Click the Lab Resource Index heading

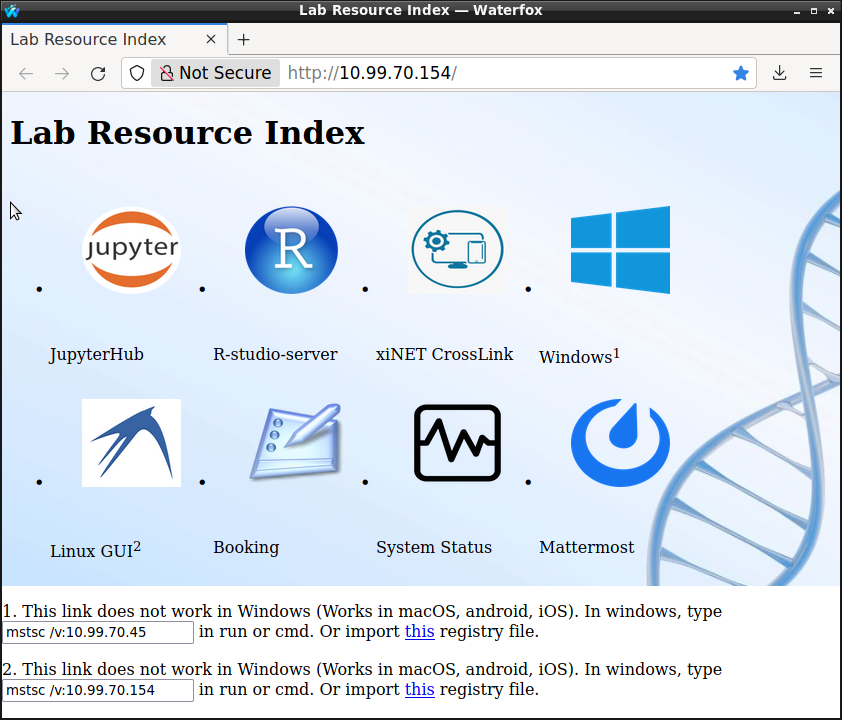tap(188, 133)
